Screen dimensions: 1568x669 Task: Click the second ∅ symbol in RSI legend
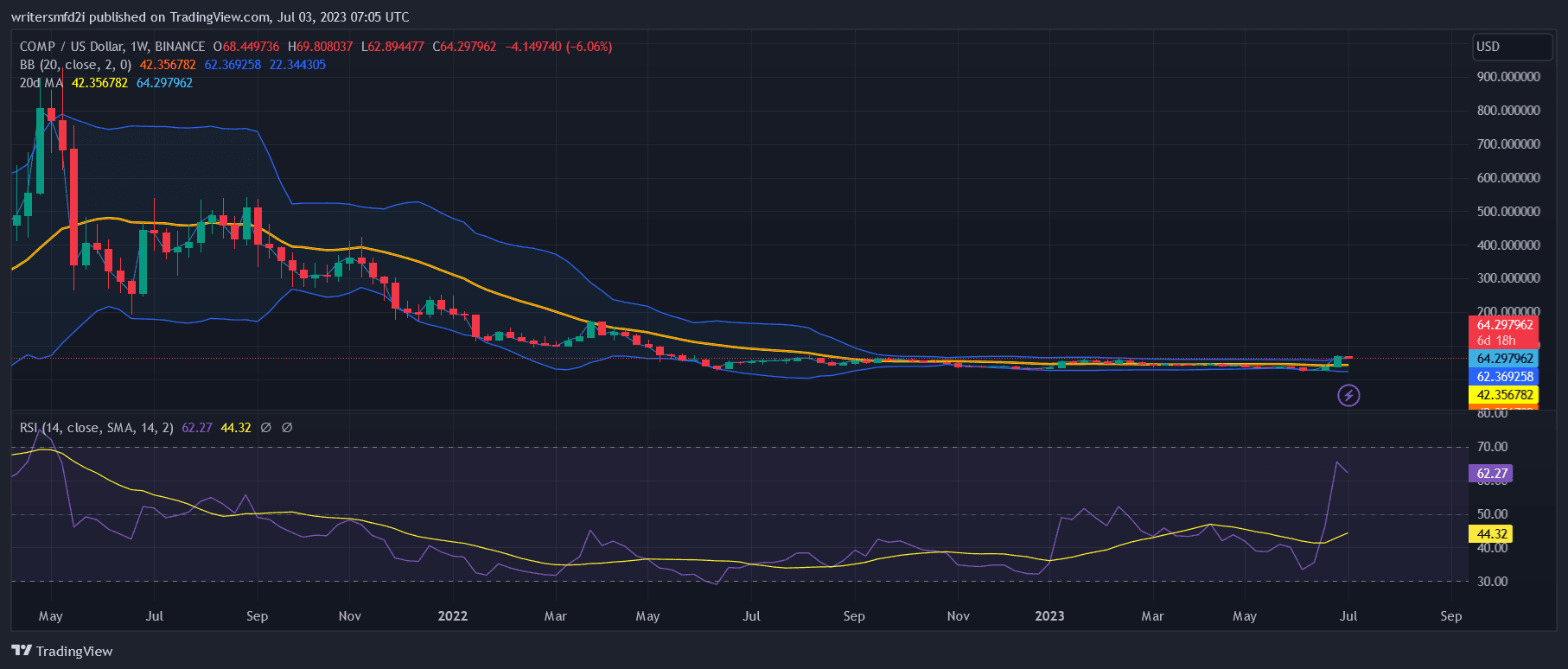(x=287, y=428)
